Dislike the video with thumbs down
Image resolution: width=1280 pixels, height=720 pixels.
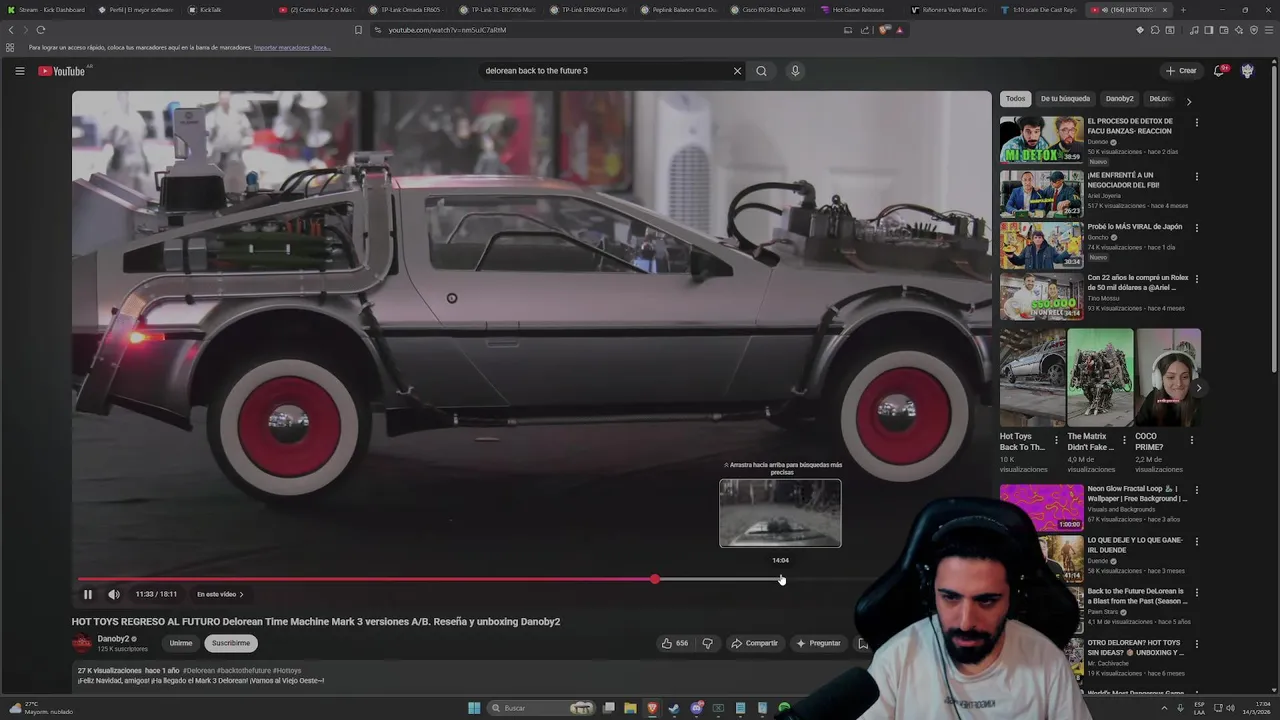pos(707,643)
